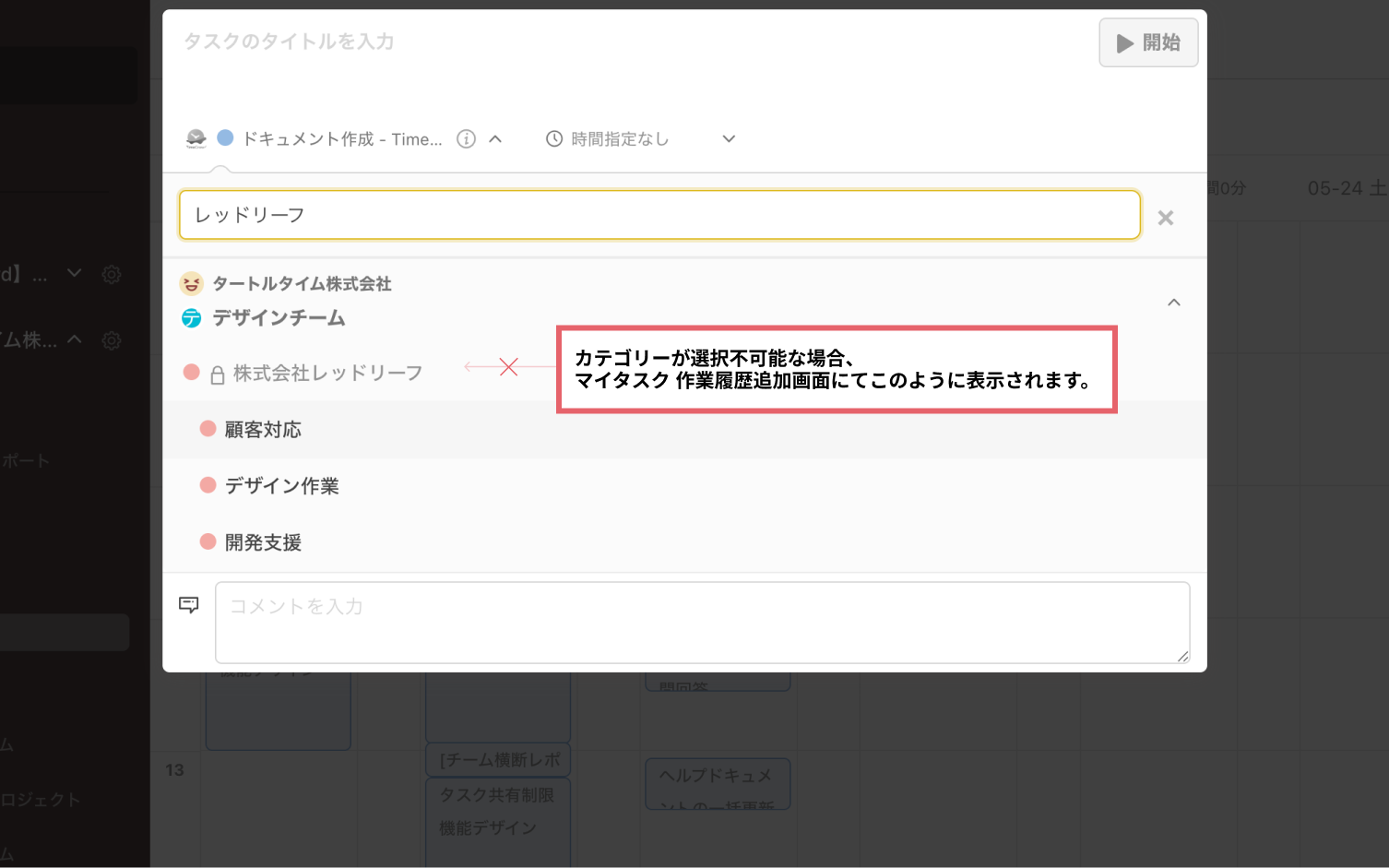
Task: Click the タスクのタイトルを入力 title field
Action: pyautogui.click(x=627, y=42)
